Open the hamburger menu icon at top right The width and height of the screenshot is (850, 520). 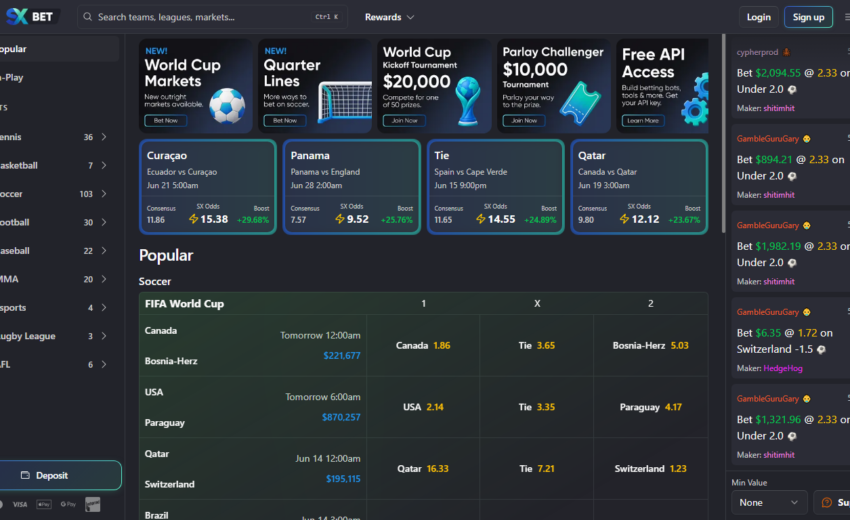(847, 17)
